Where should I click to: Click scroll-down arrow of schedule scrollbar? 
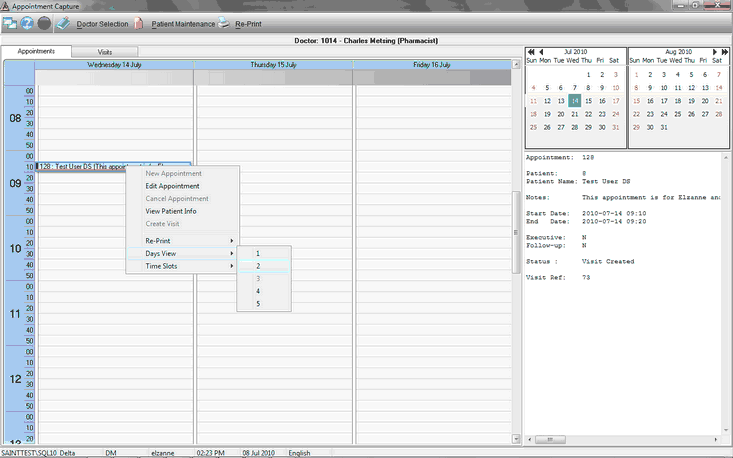coord(516,439)
